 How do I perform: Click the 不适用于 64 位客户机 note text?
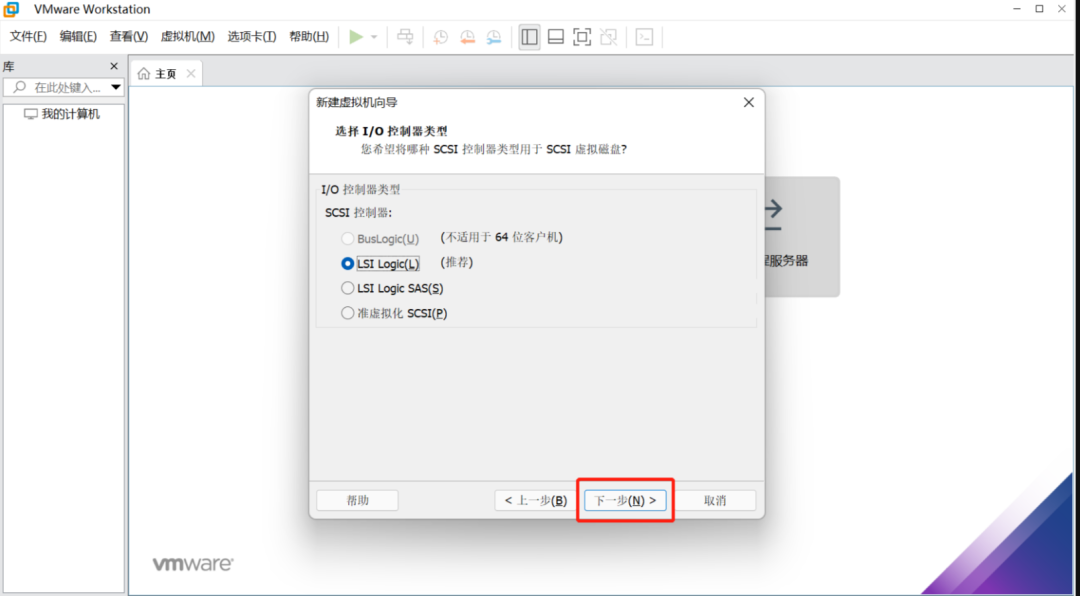[x=501, y=238]
